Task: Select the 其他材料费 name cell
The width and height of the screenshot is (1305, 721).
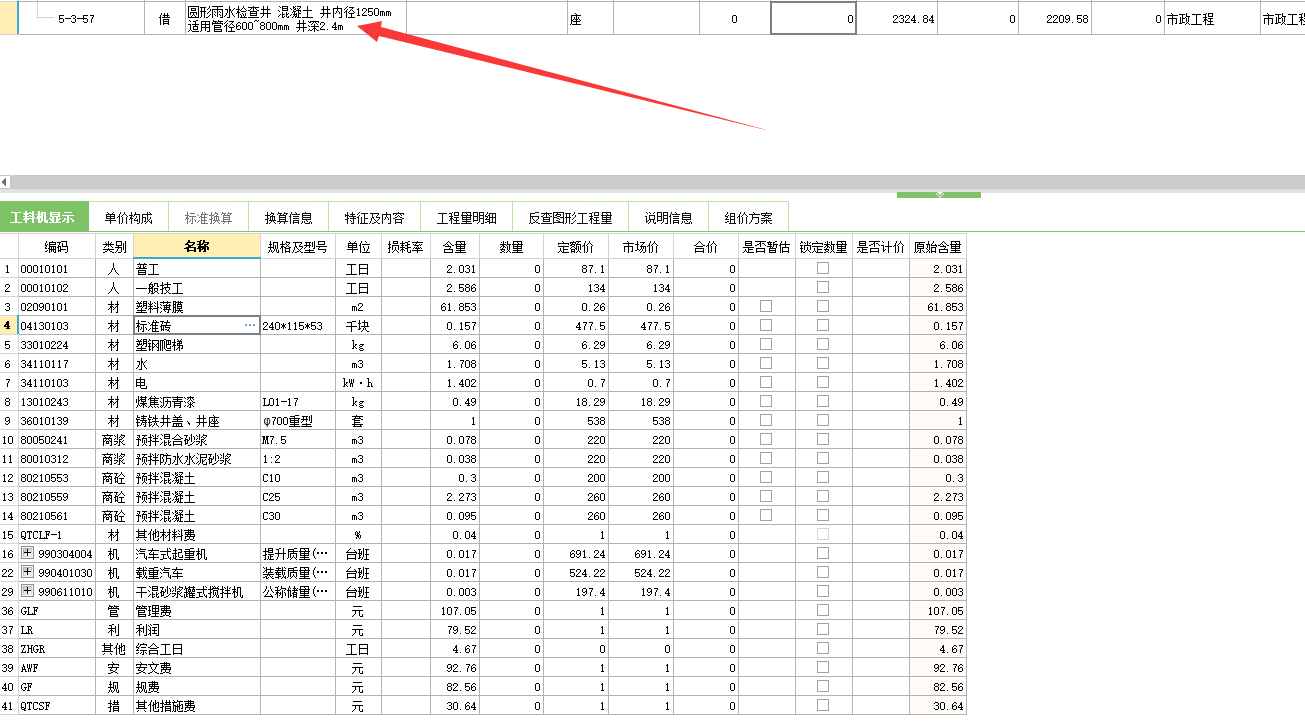Action: pos(196,535)
